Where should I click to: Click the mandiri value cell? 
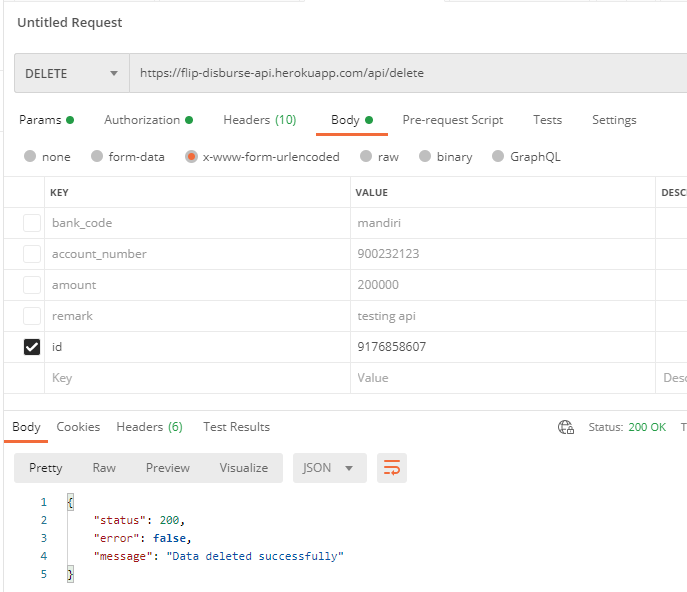coord(503,223)
